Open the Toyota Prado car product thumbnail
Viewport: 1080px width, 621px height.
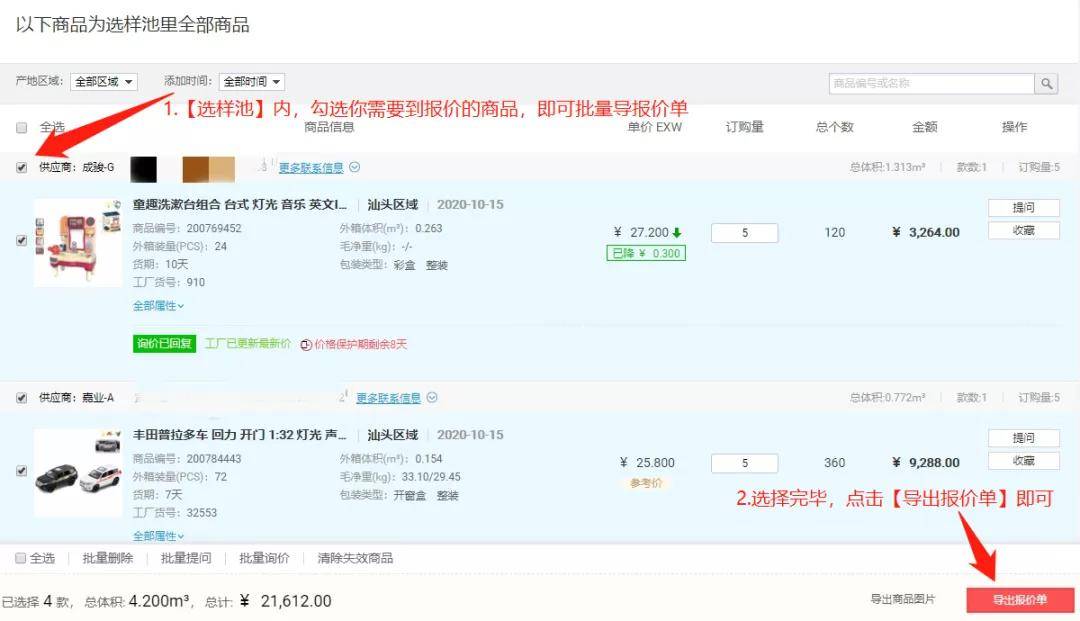click(77, 472)
